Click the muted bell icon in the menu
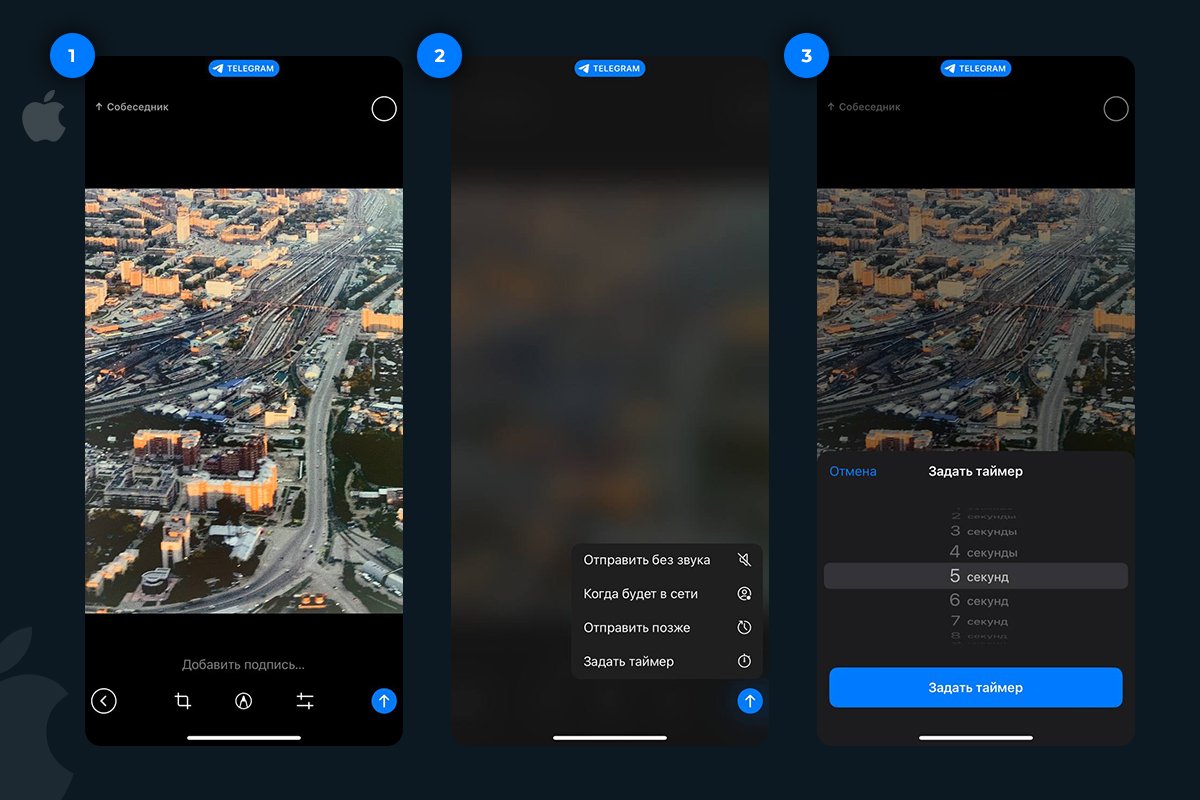The height and width of the screenshot is (800, 1200). coord(744,560)
